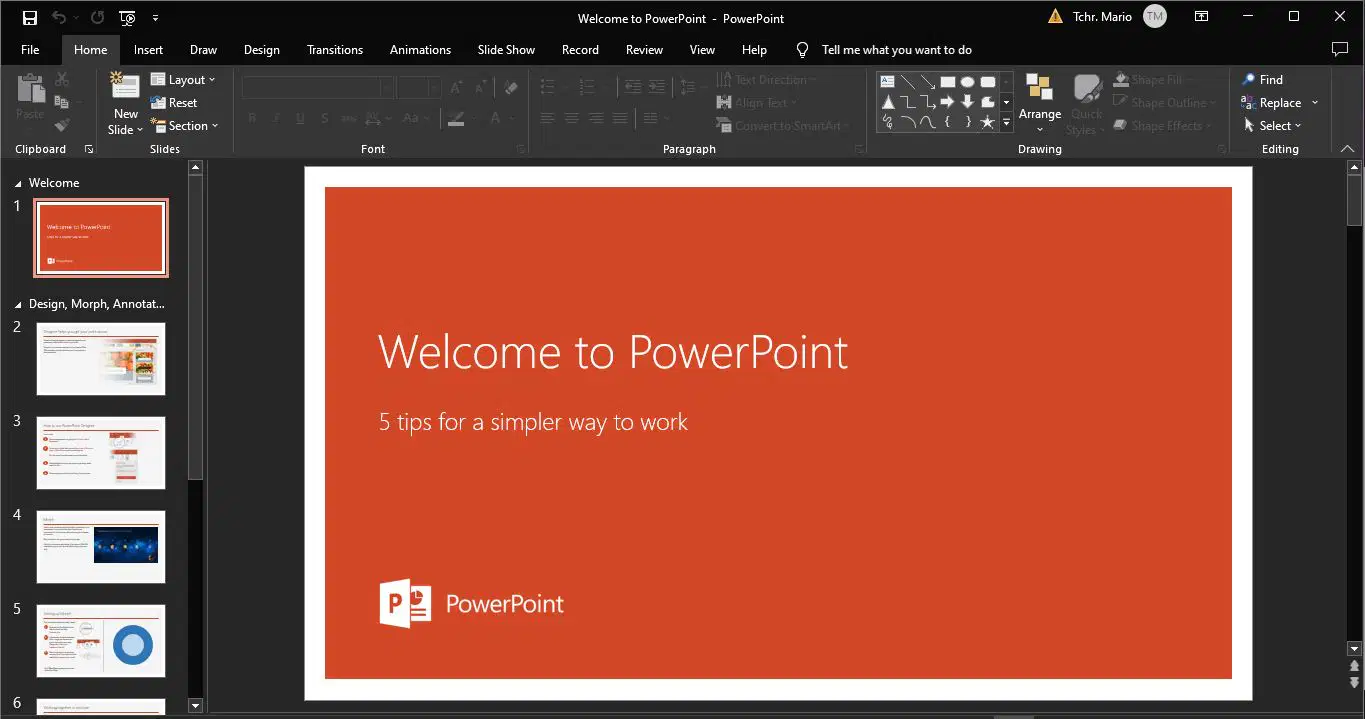This screenshot has height=719, width=1365.
Task: Switch to the Draw tab
Action: point(203,49)
